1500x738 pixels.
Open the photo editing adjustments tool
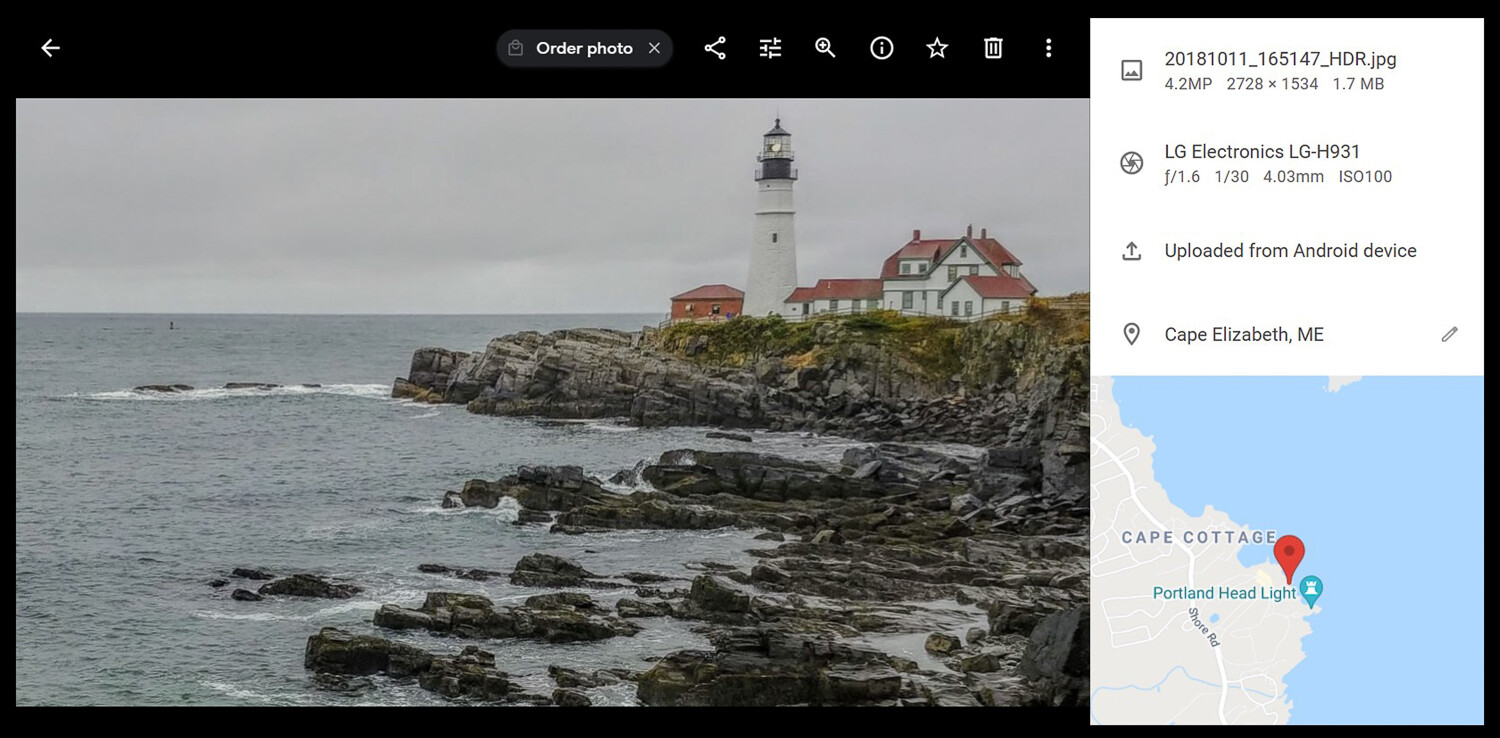769,47
